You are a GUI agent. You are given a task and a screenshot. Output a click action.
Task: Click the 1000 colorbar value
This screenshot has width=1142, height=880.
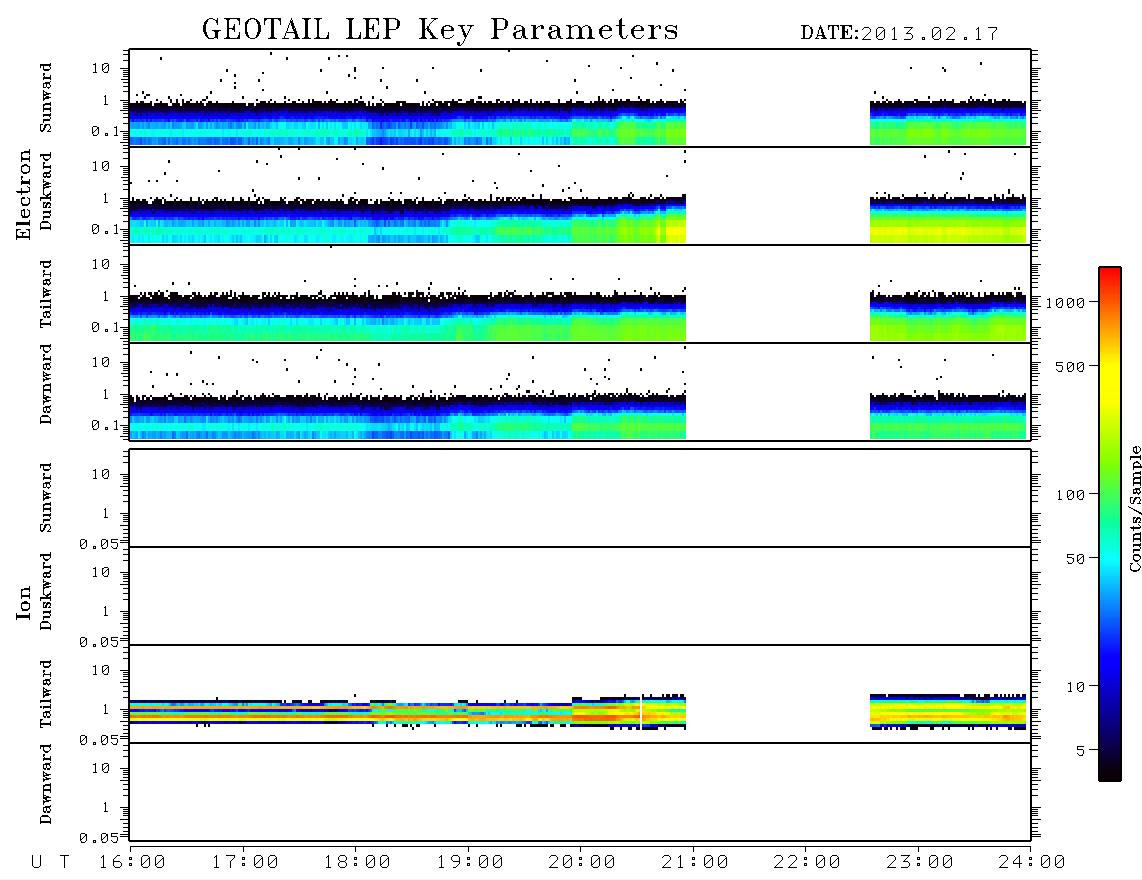click(1065, 303)
